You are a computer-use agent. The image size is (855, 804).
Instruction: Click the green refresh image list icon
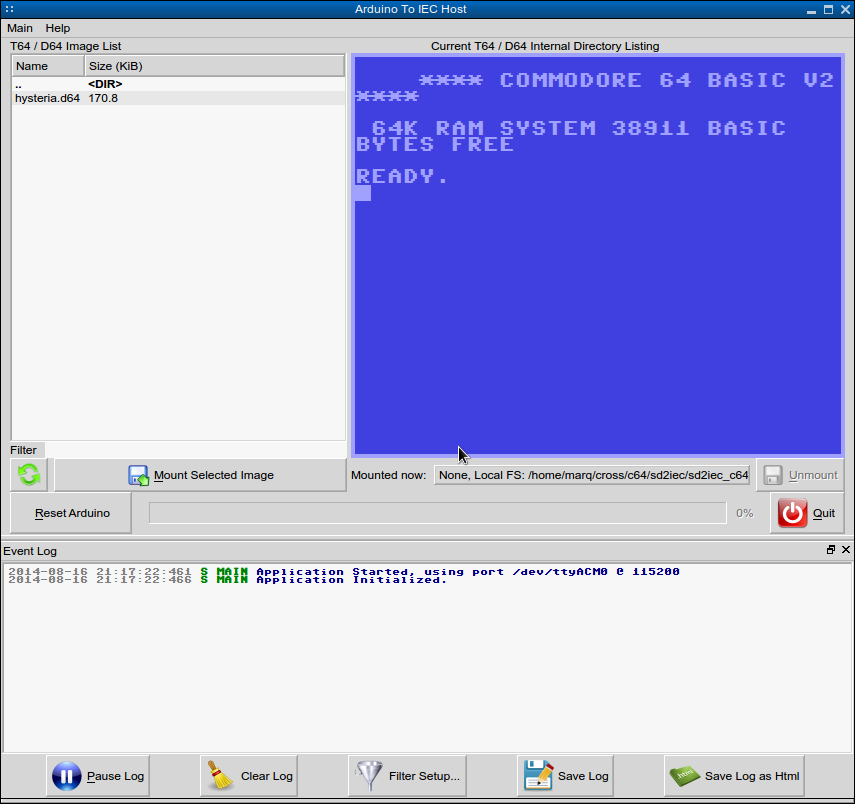pyautogui.click(x=29, y=475)
